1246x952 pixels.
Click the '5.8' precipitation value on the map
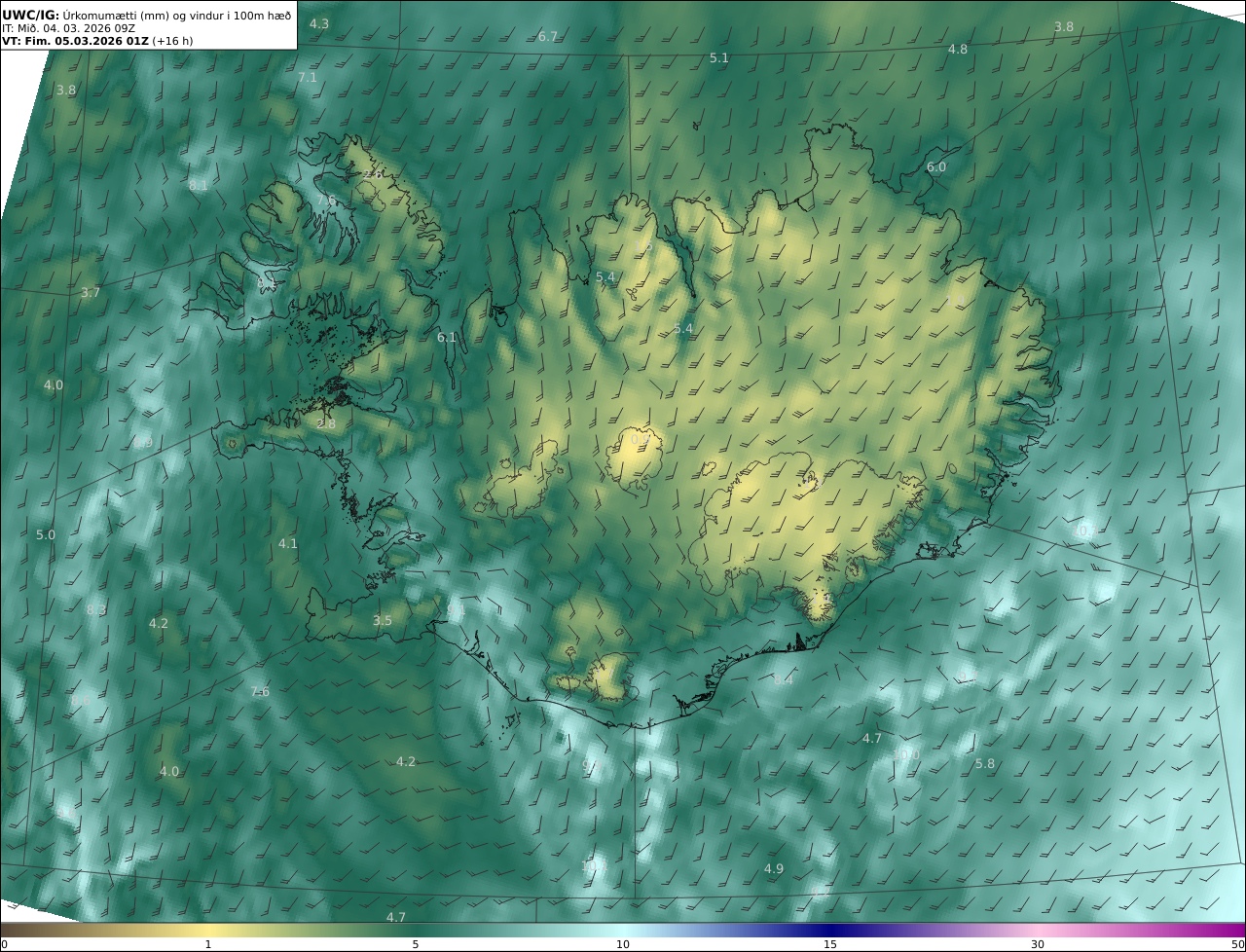pyautogui.click(x=985, y=764)
